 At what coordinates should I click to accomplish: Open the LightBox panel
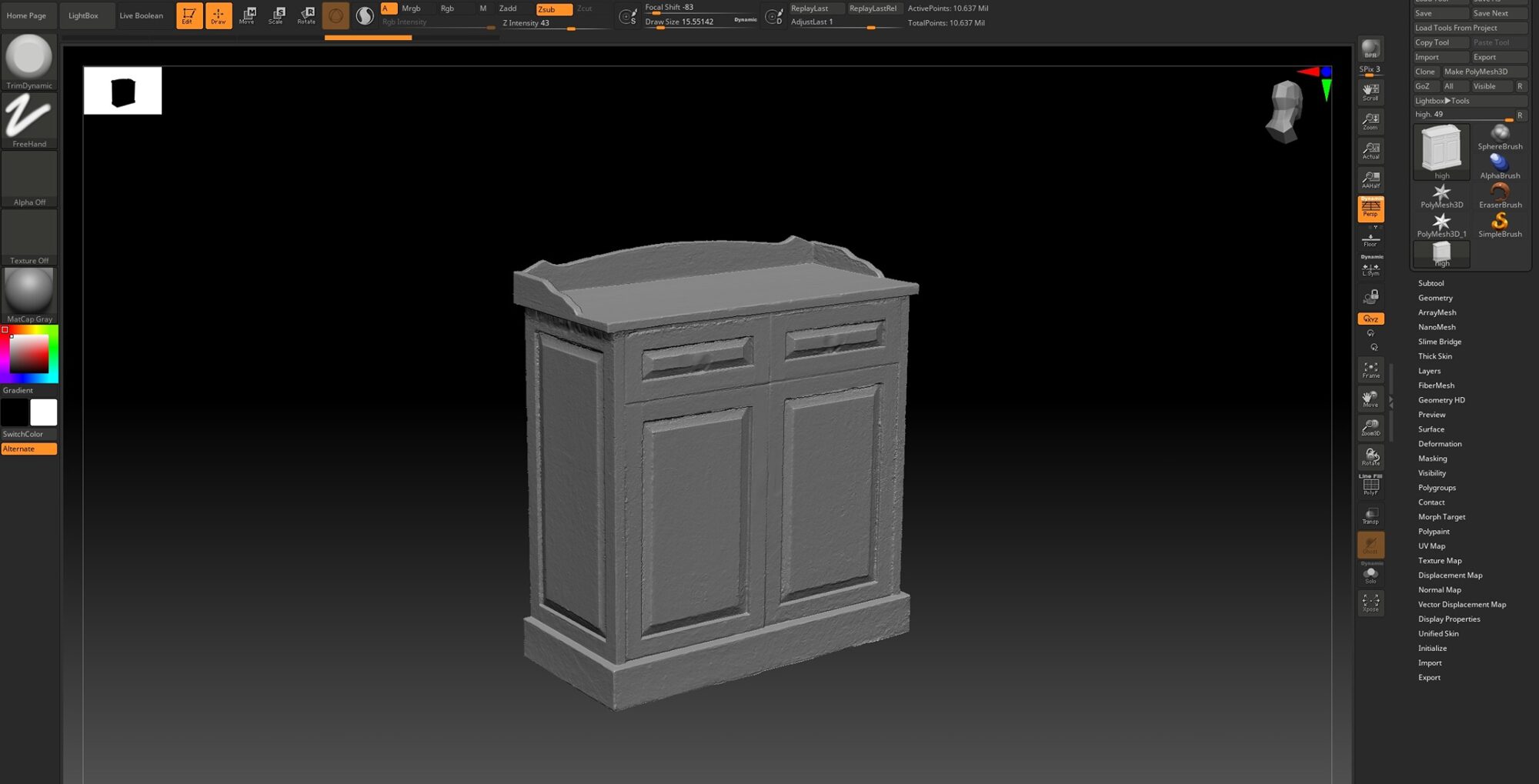coord(85,15)
